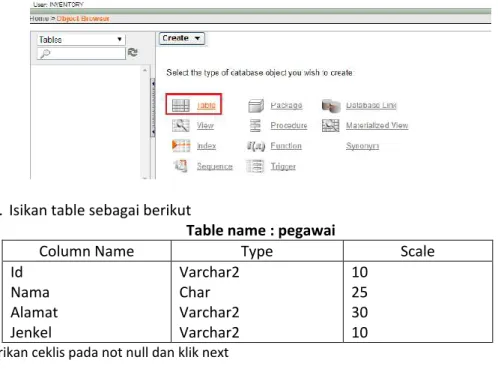Image resolution: width=498 pixels, height=369 pixels.
Task: Open the View link
Action: coord(205,126)
